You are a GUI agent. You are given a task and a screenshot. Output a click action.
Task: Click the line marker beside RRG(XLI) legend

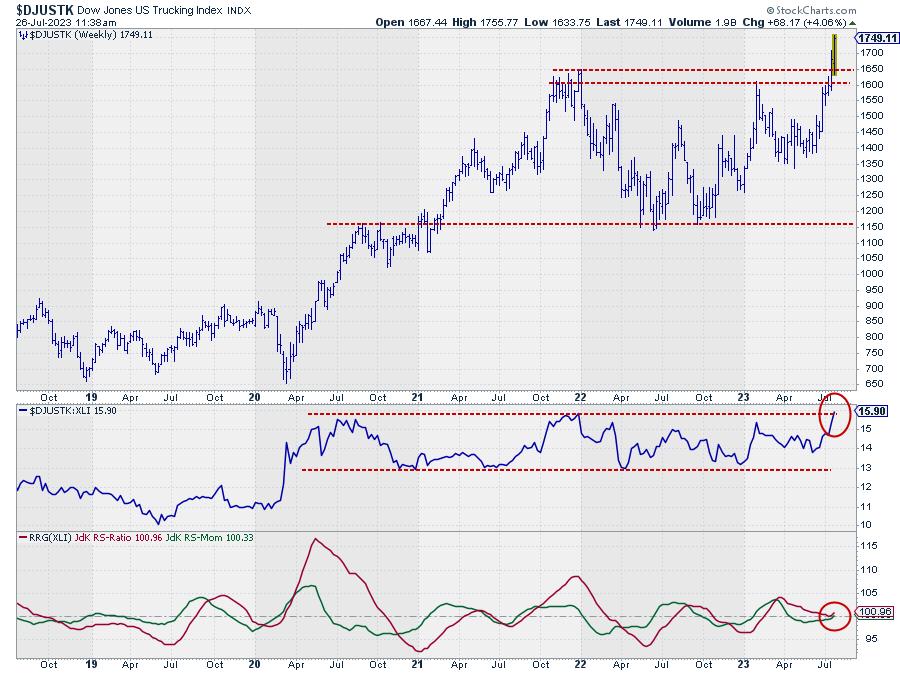tap(21, 539)
